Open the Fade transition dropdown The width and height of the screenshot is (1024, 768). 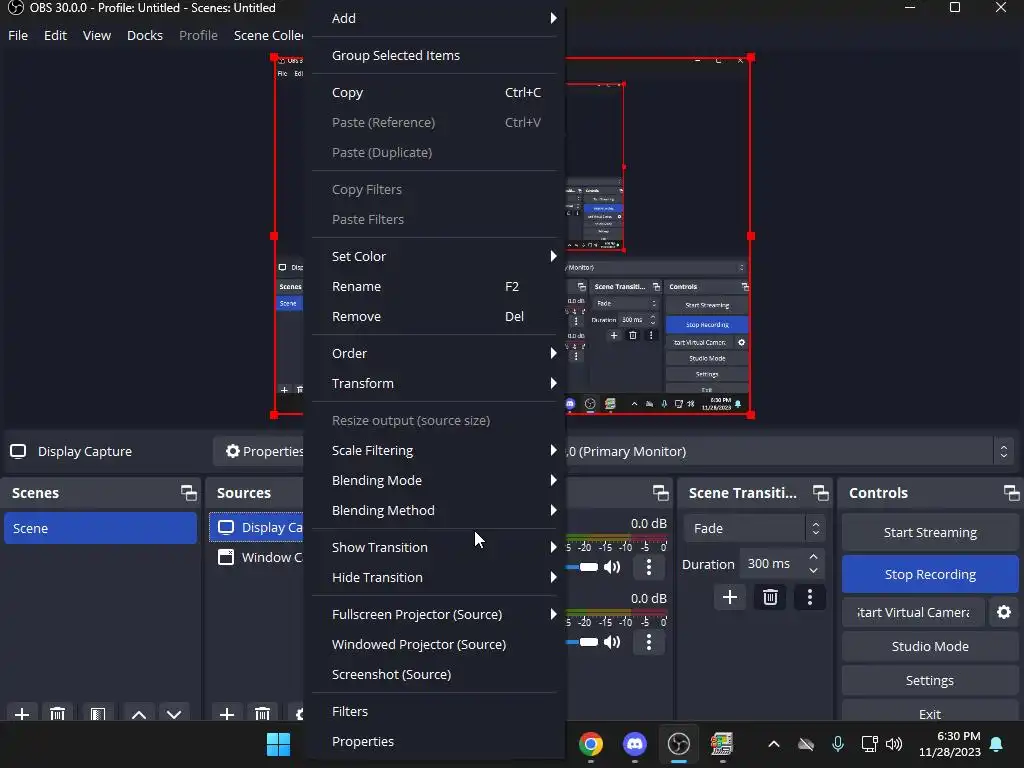click(754, 528)
